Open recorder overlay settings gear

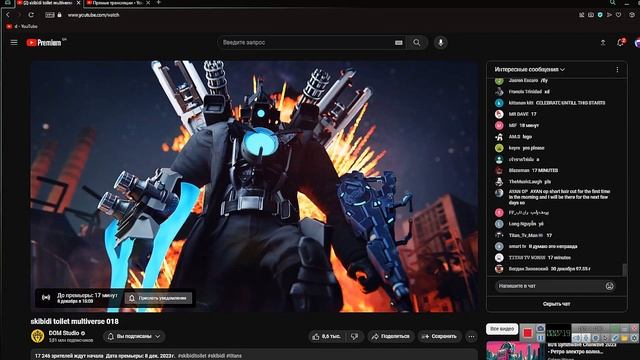[x=634, y=338]
